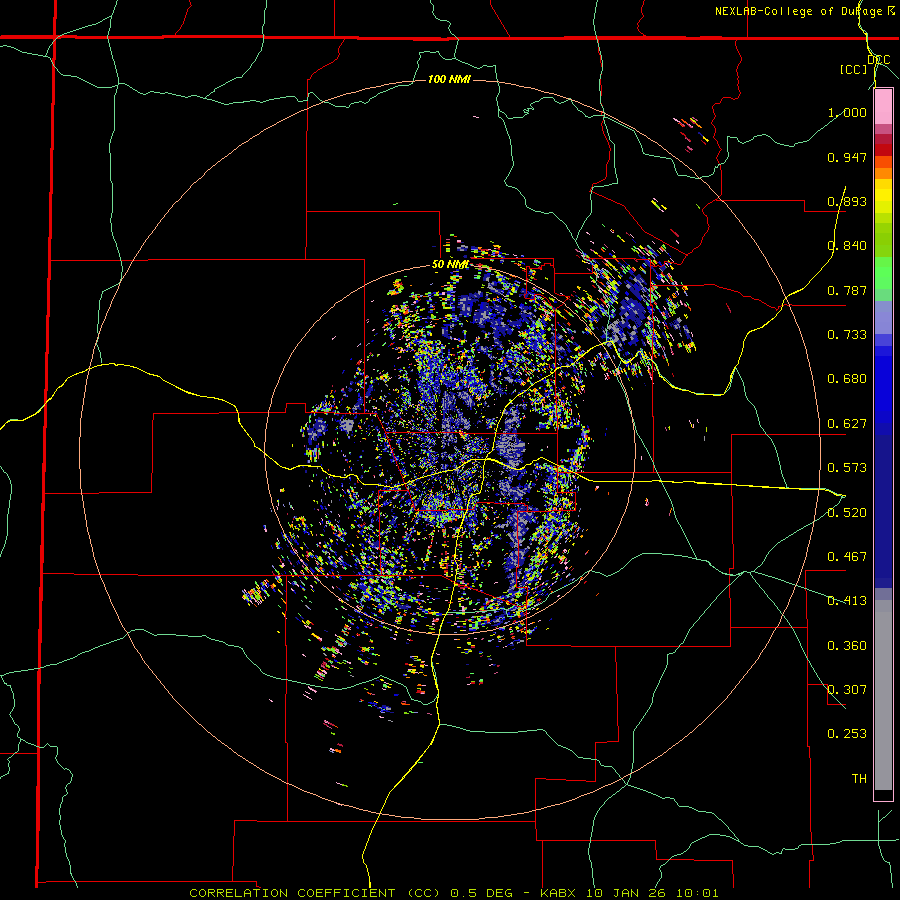Click the 1.000 color scale value
Image resolution: width=900 pixels, height=900 pixels.
coord(847,112)
